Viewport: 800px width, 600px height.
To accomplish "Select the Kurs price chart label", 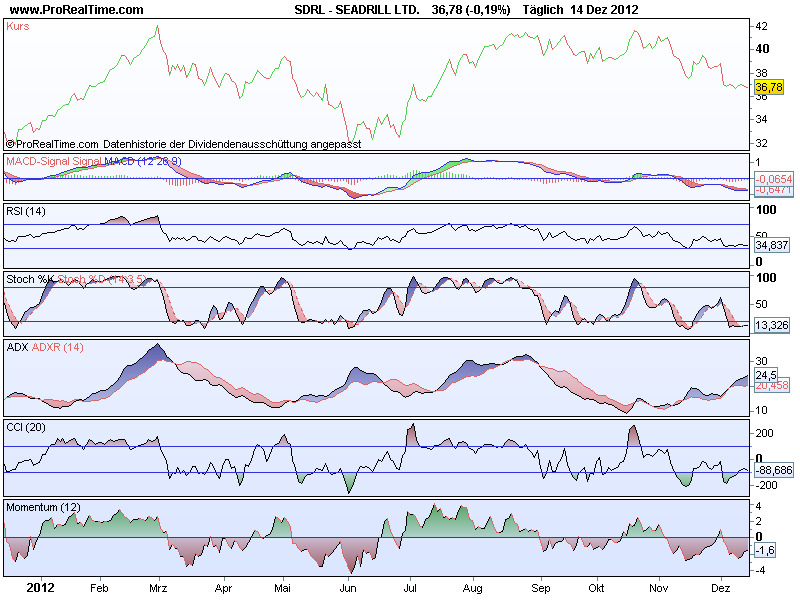I will coord(18,27).
